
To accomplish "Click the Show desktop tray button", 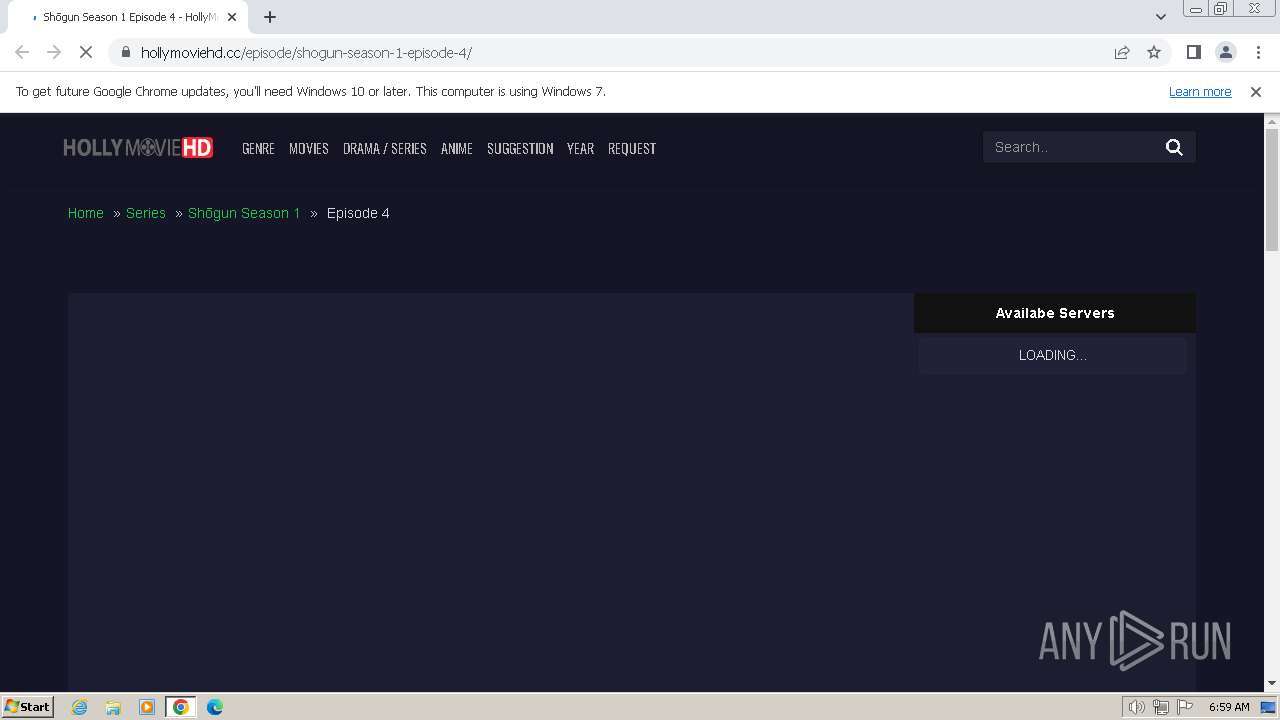I will (x=1269, y=707).
